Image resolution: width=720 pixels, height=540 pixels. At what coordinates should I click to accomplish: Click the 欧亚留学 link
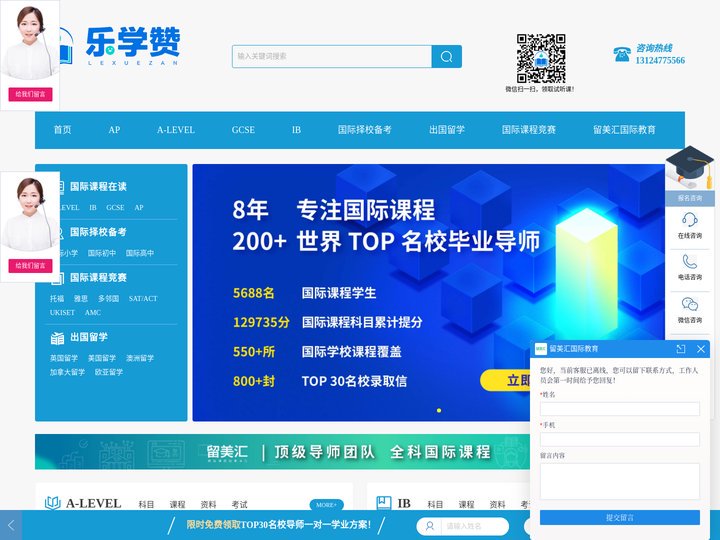point(109,372)
